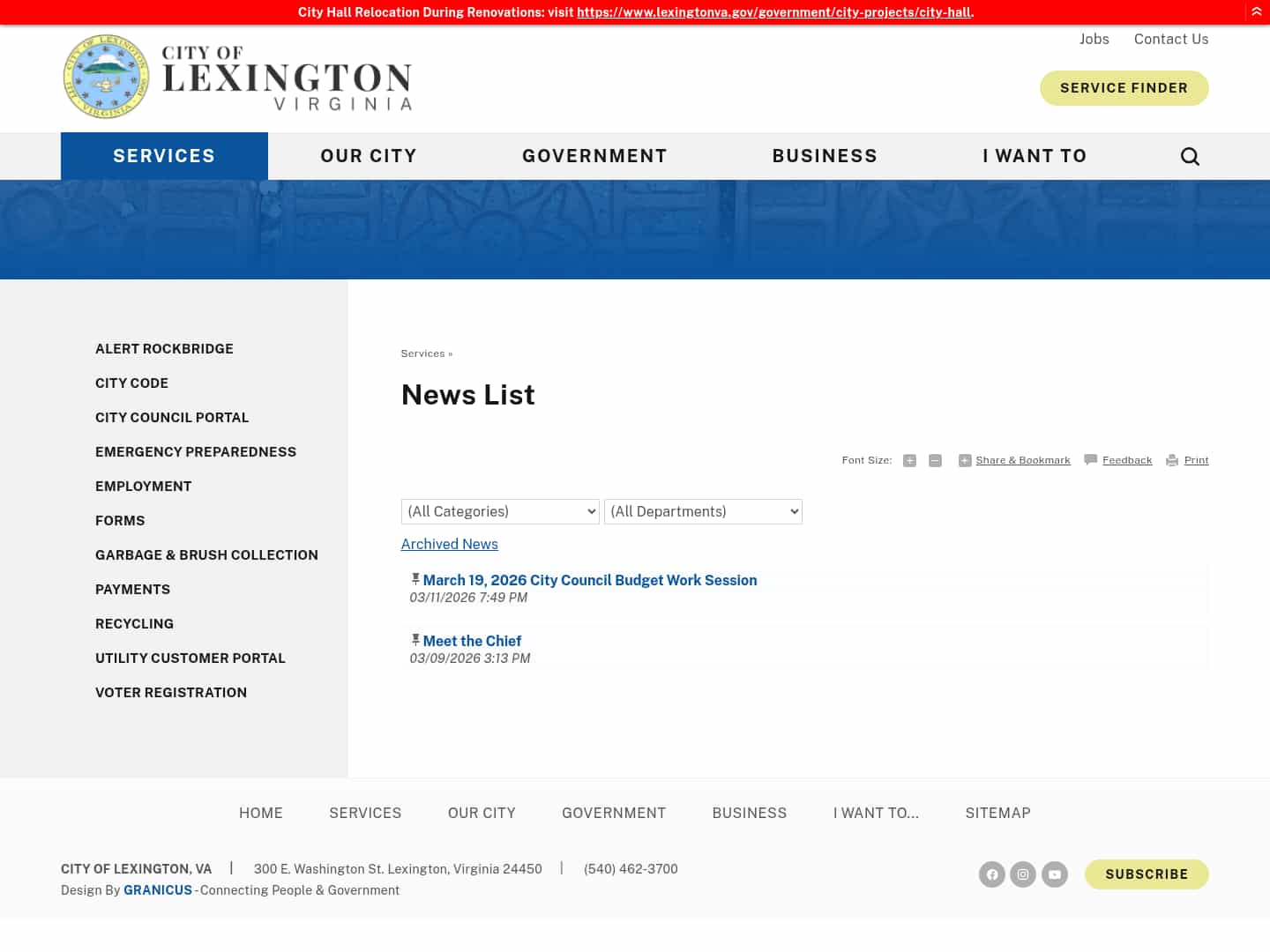Screen dimensions: 1270x952
Task: Open the Feedback tool
Action: click(1126, 459)
